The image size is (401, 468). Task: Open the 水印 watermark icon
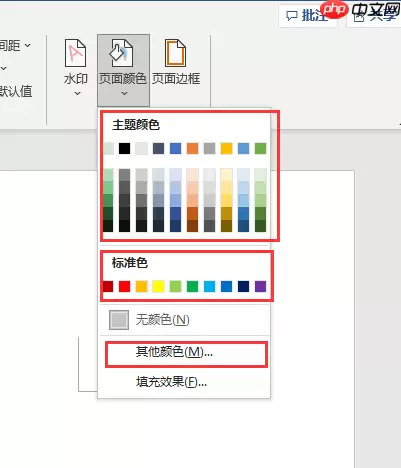tap(75, 53)
